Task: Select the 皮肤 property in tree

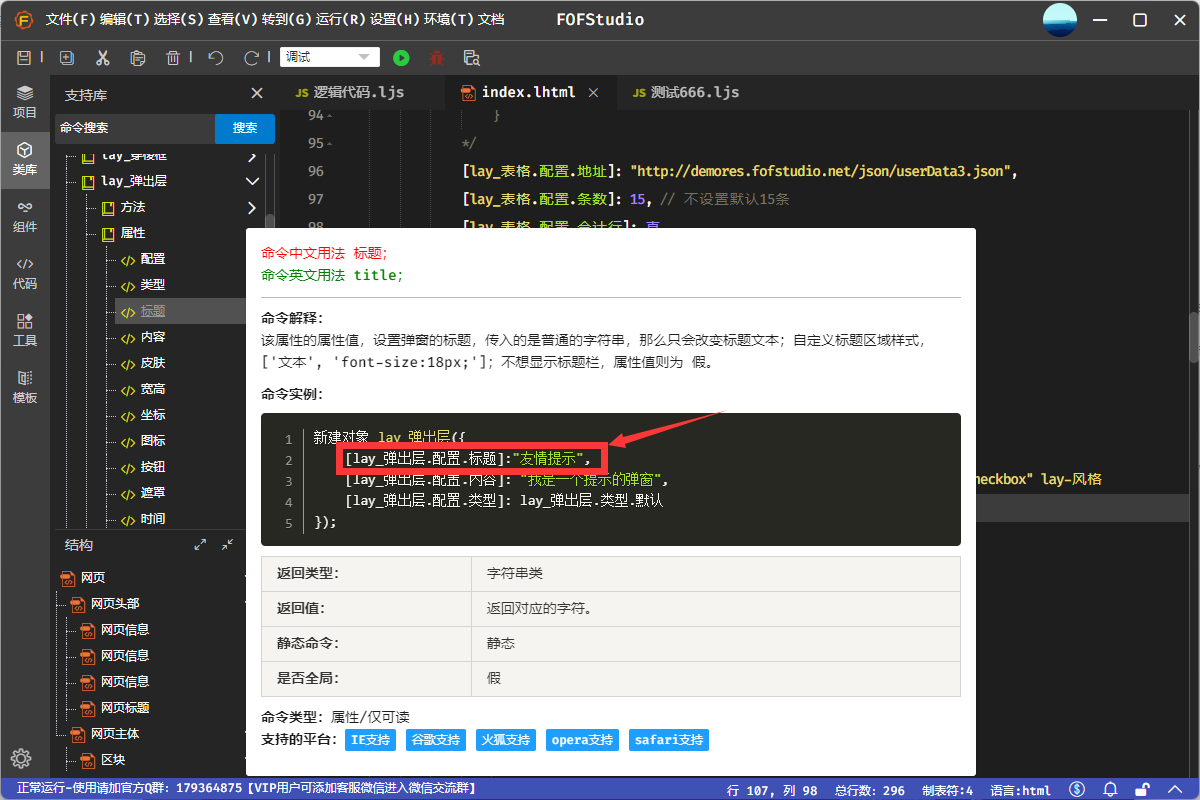Action: click(153, 363)
